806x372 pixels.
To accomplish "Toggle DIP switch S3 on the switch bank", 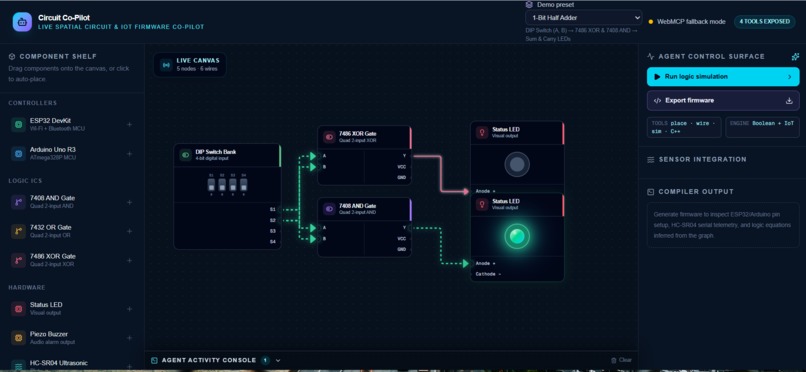I will click(x=233, y=185).
